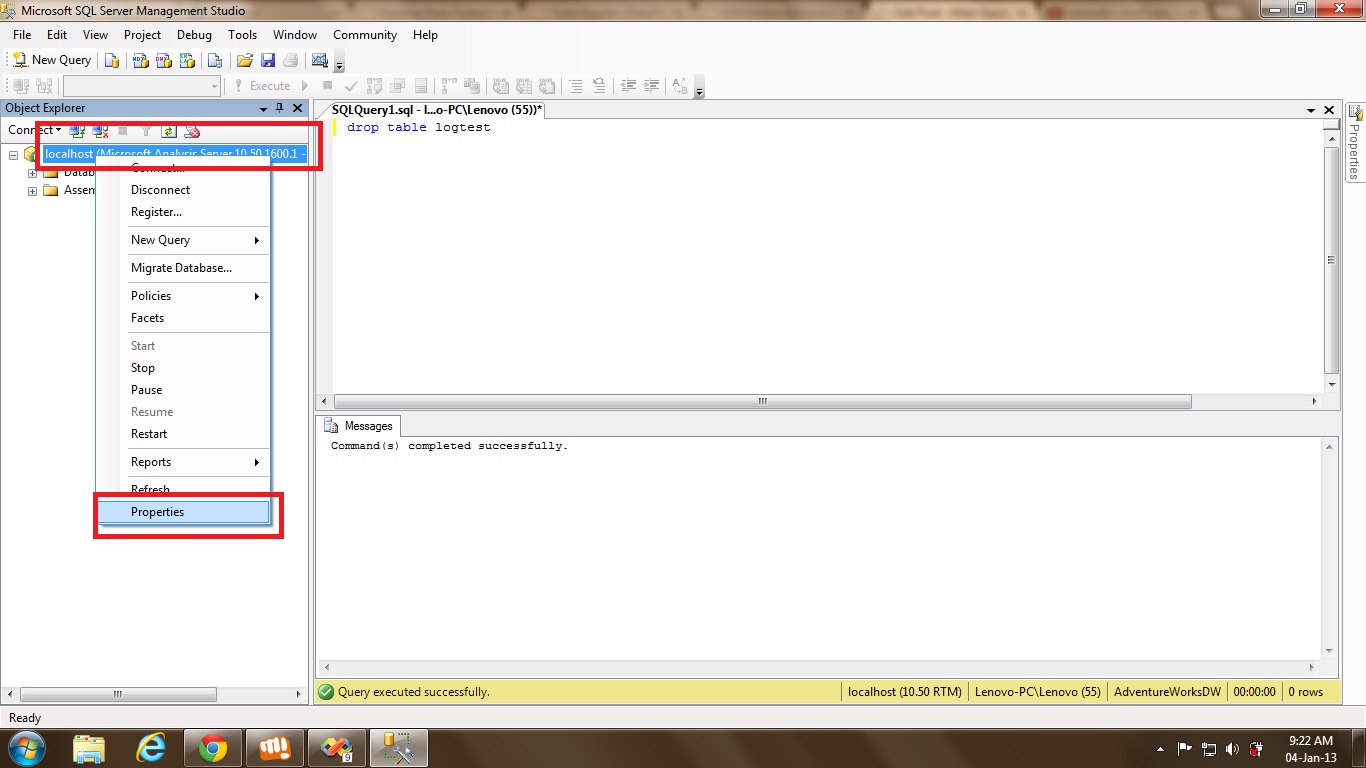The width and height of the screenshot is (1366, 768).
Task: Click the Refresh icon in Object Explorer
Action: coord(169,130)
